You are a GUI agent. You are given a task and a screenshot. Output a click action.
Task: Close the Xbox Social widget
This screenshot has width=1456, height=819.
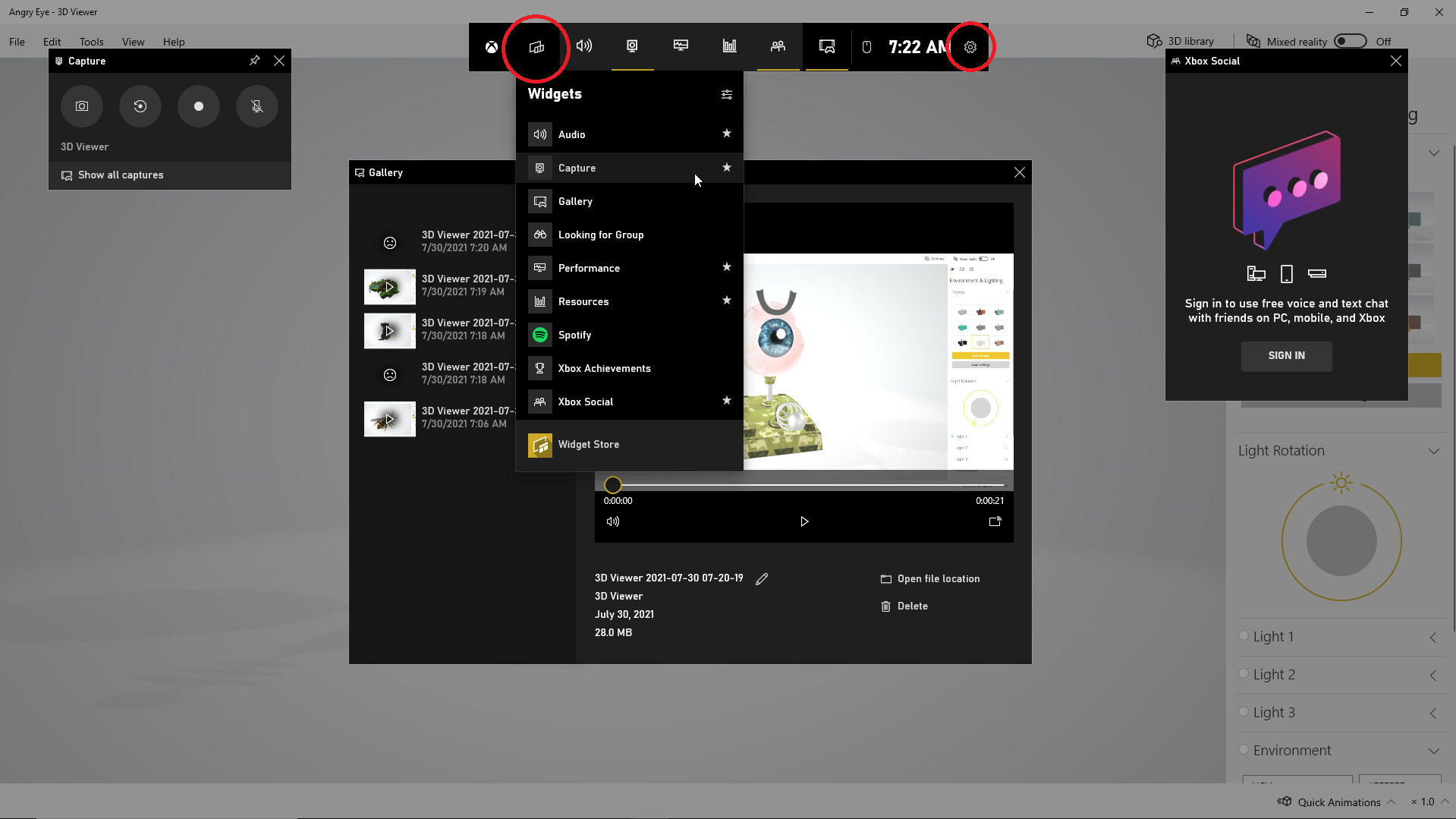(x=1396, y=61)
